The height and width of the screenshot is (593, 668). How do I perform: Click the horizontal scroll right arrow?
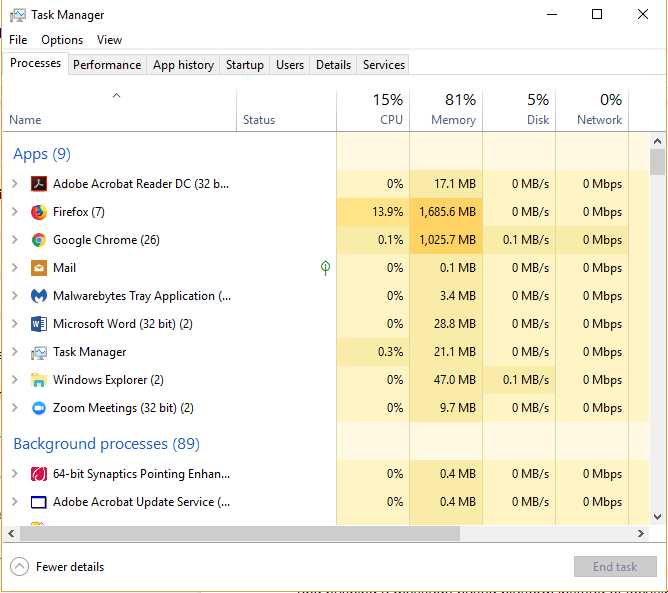(x=640, y=533)
